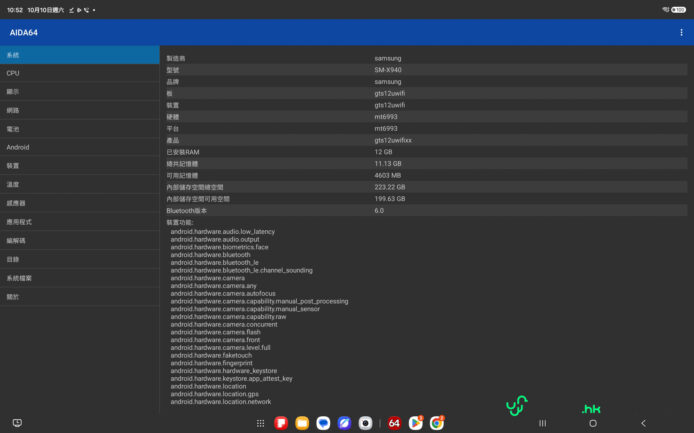Image resolution: width=694 pixels, height=433 pixels.
Task: Launch Samsung Internet browser icon
Action: (x=344, y=423)
